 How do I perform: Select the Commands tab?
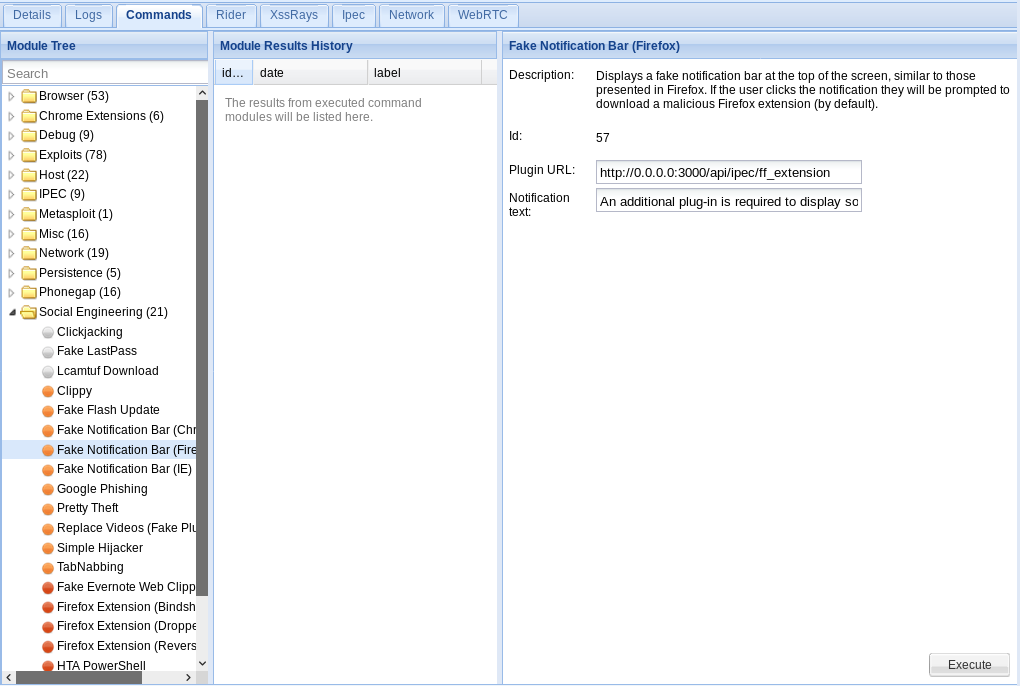pyautogui.click(x=159, y=15)
